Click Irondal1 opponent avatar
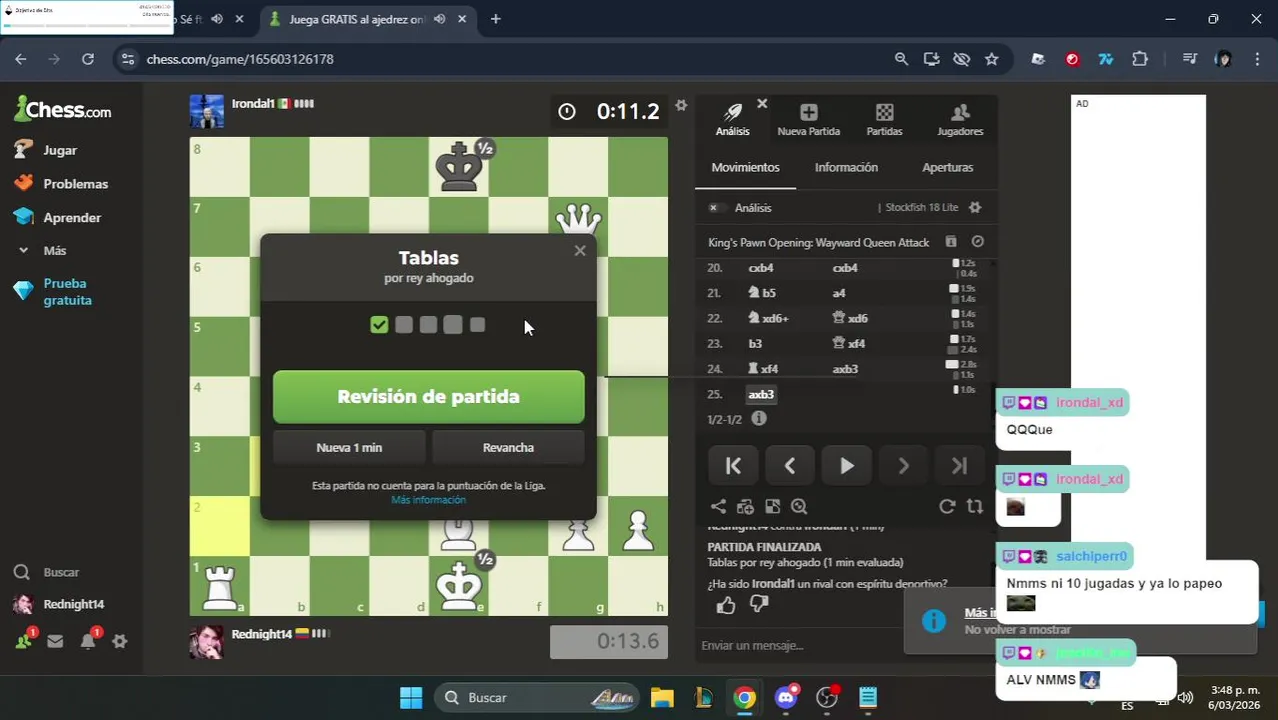Viewport: 1278px width, 720px height. pos(207,111)
